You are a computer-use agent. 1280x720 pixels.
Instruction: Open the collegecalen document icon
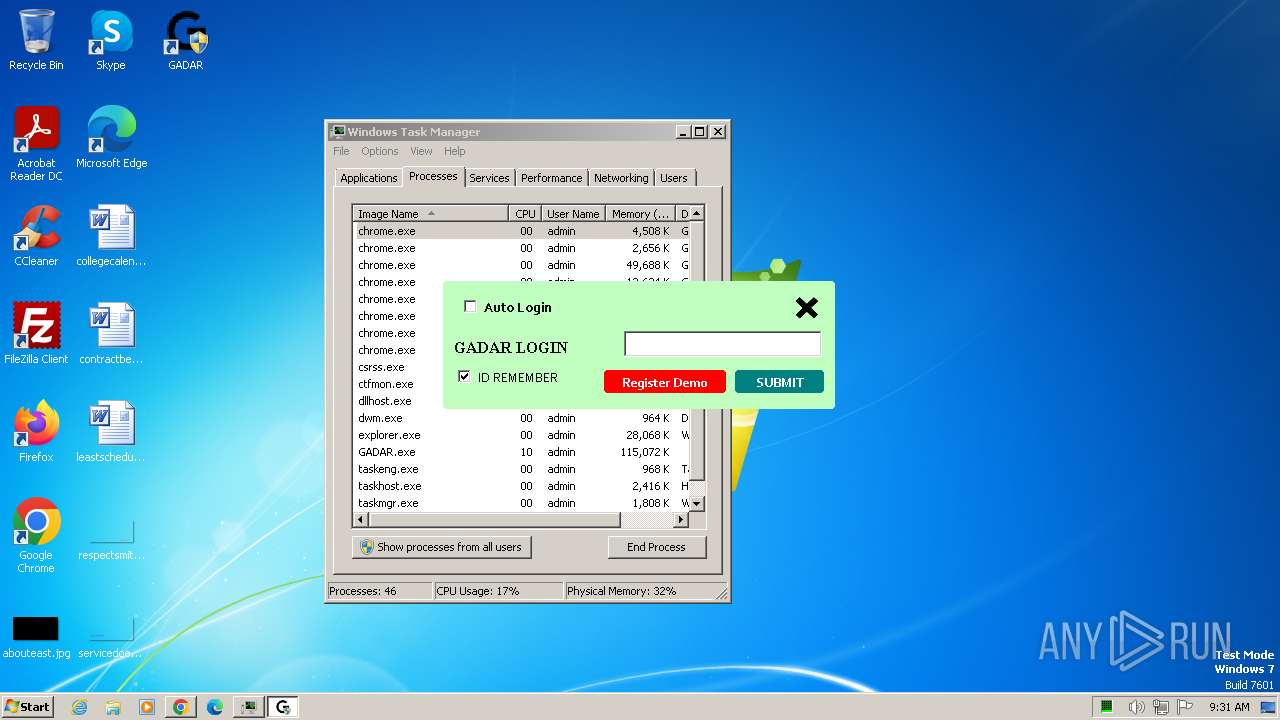[111, 235]
